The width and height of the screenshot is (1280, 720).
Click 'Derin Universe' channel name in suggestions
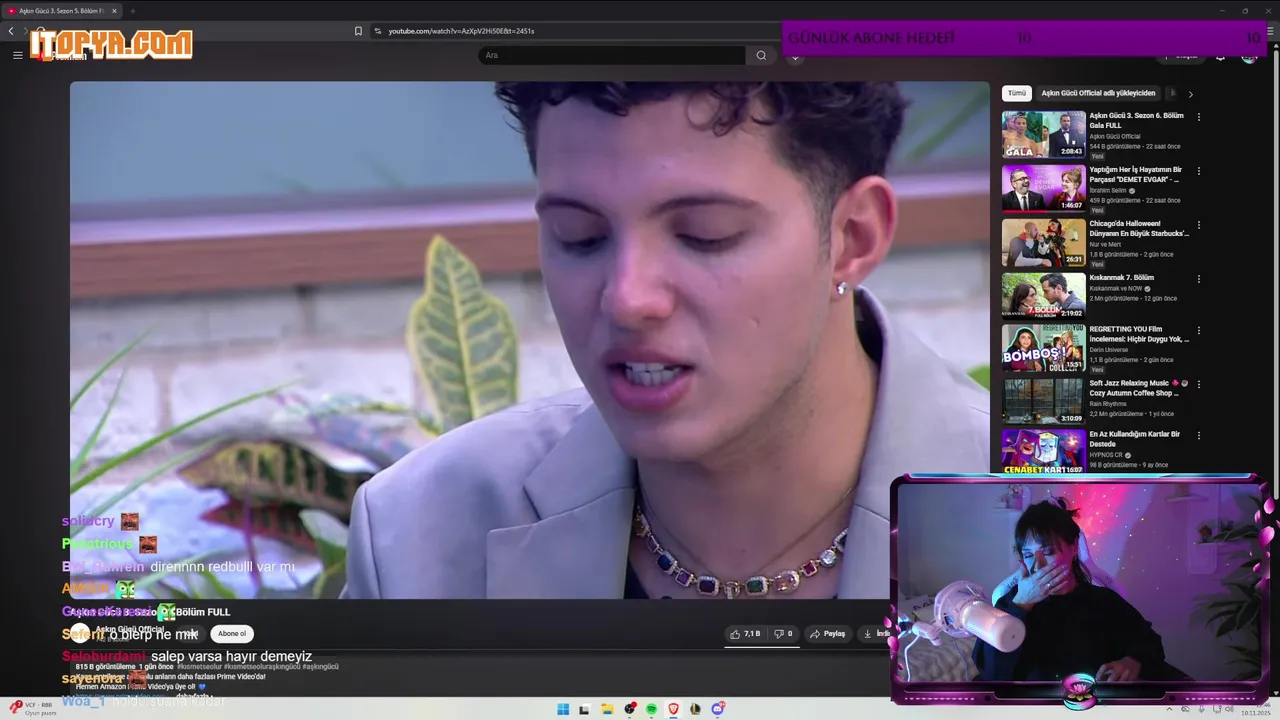[1109, 350]
